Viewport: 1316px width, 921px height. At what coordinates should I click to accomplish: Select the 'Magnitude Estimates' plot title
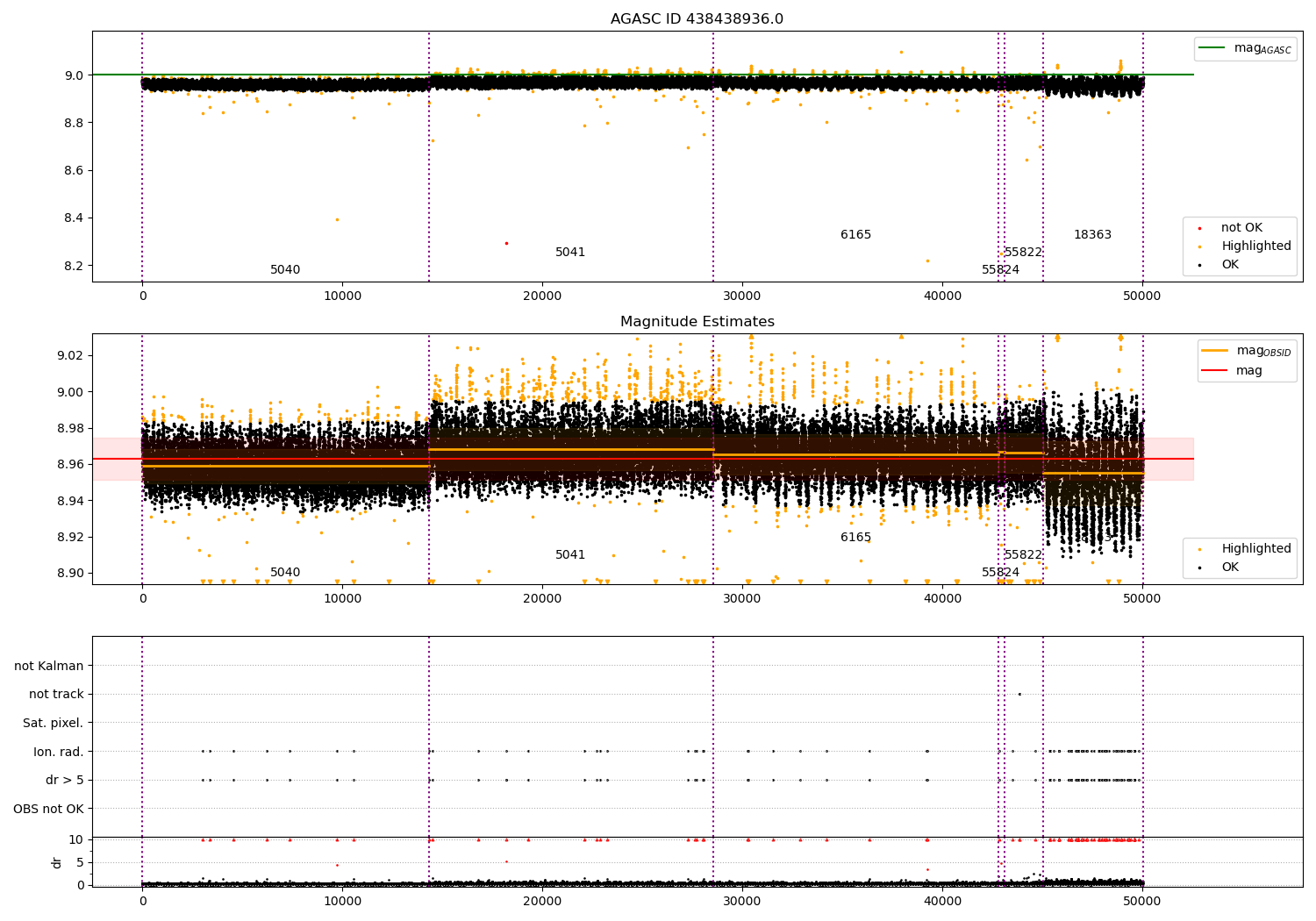point(697,322)
